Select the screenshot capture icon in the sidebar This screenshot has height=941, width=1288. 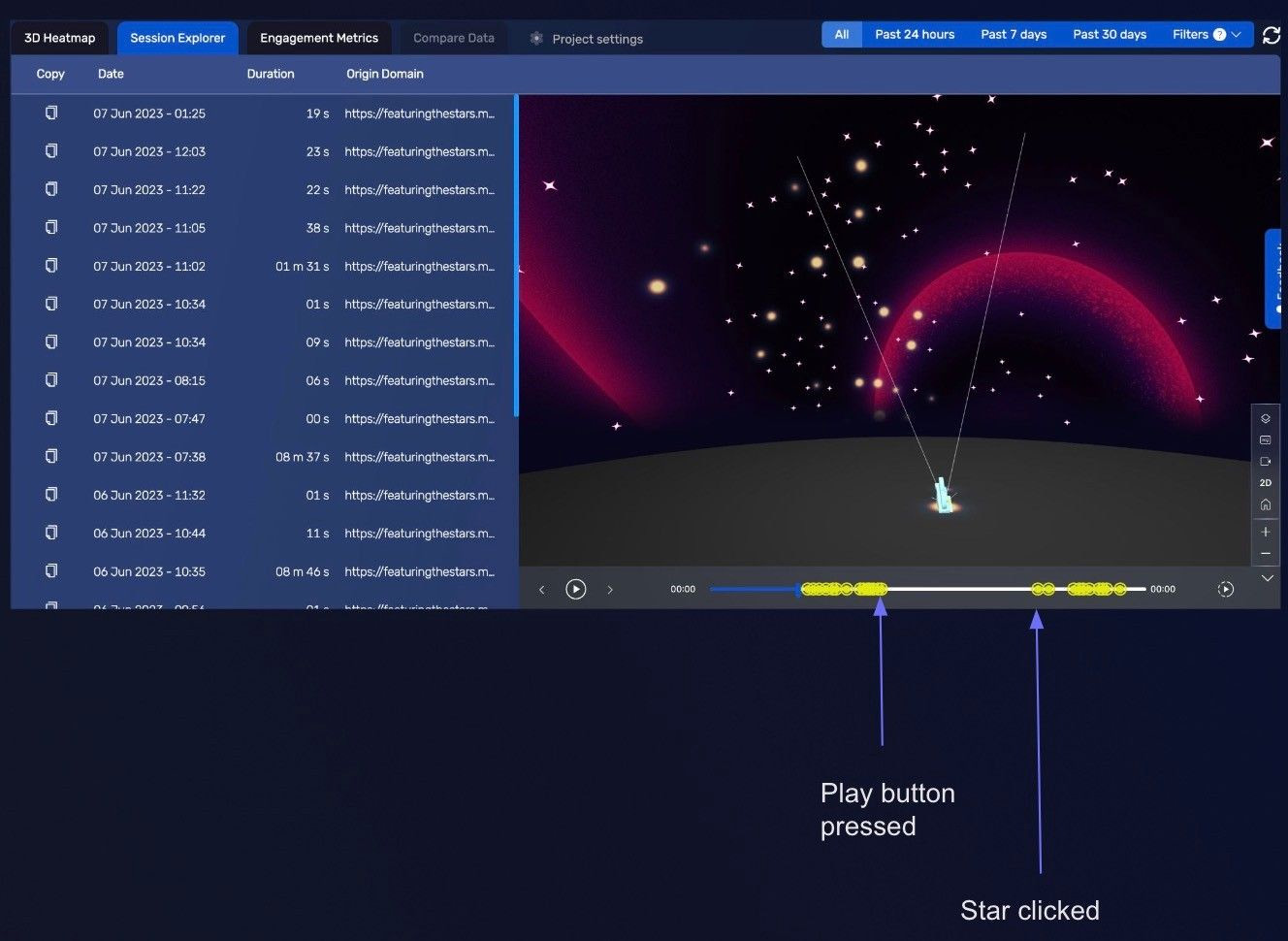coord(1266,439)
